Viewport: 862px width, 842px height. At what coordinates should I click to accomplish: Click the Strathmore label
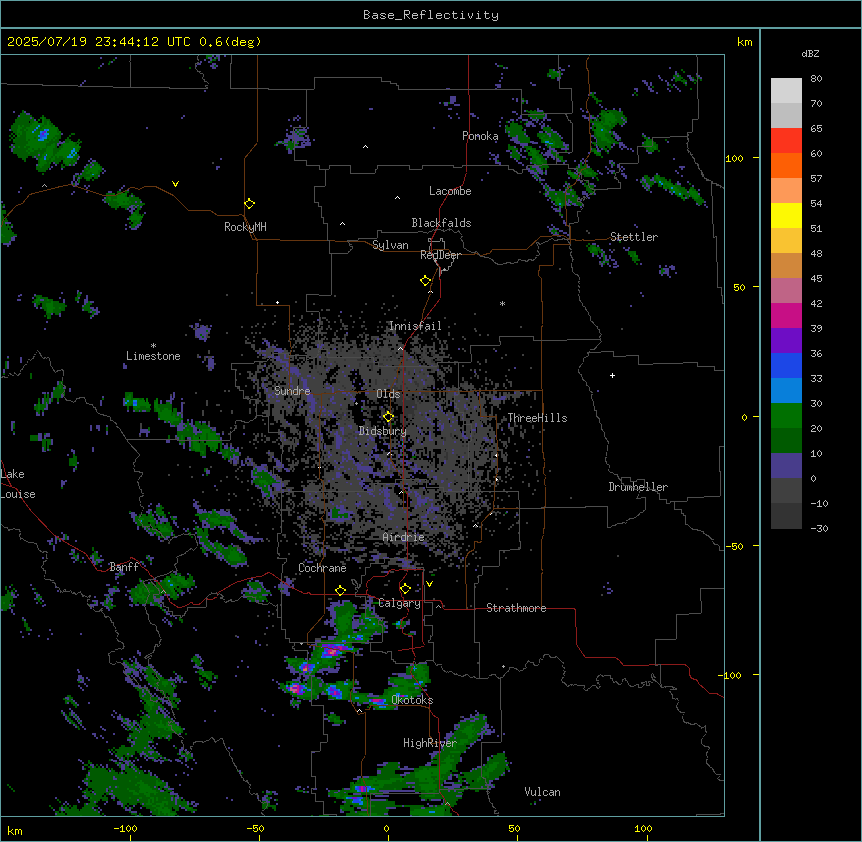click(516, 608)
